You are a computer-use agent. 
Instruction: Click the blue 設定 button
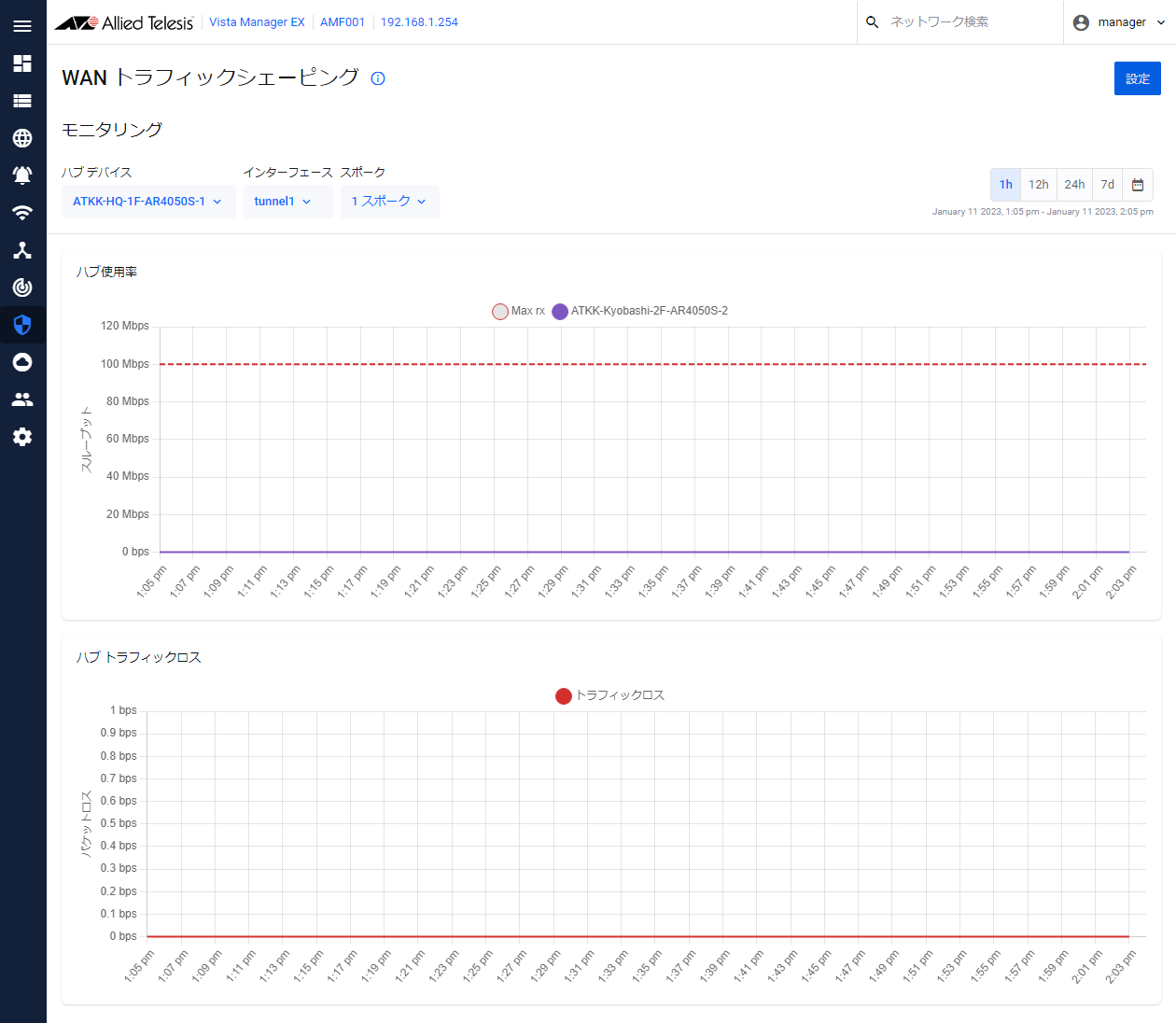pyautogui.click(x=1137, y=78)
